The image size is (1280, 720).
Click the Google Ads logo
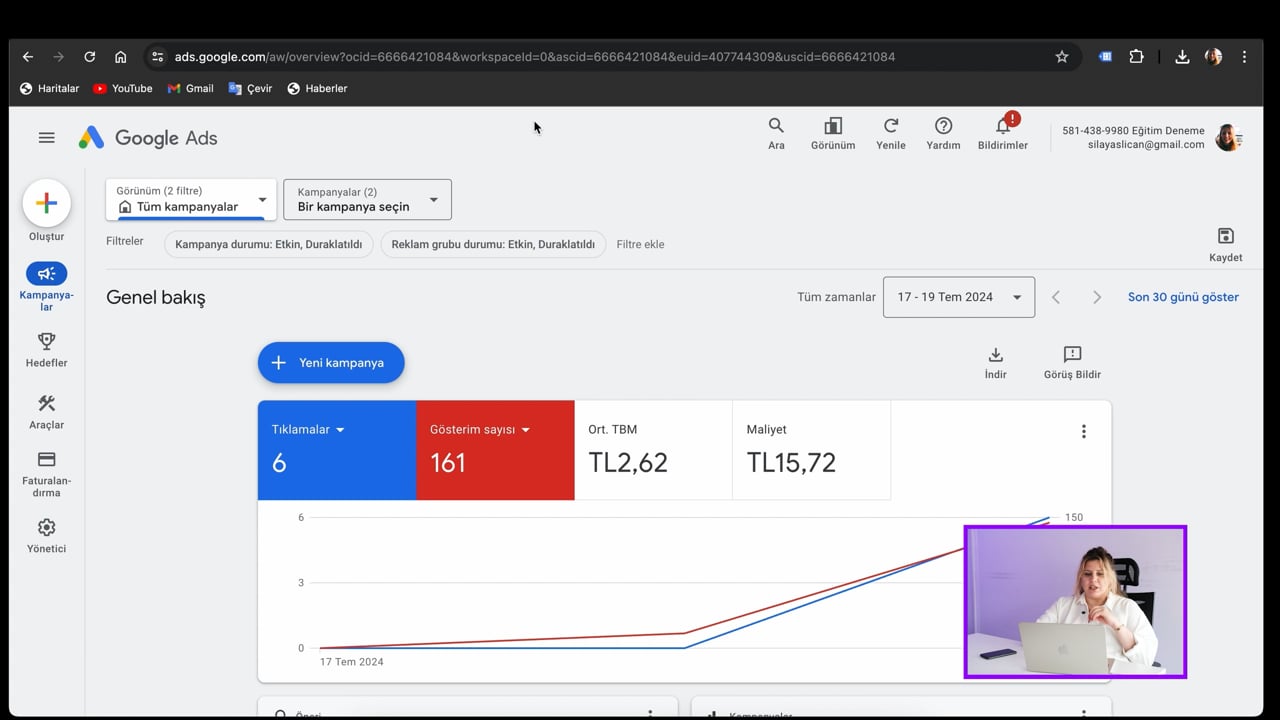(148, 138)
